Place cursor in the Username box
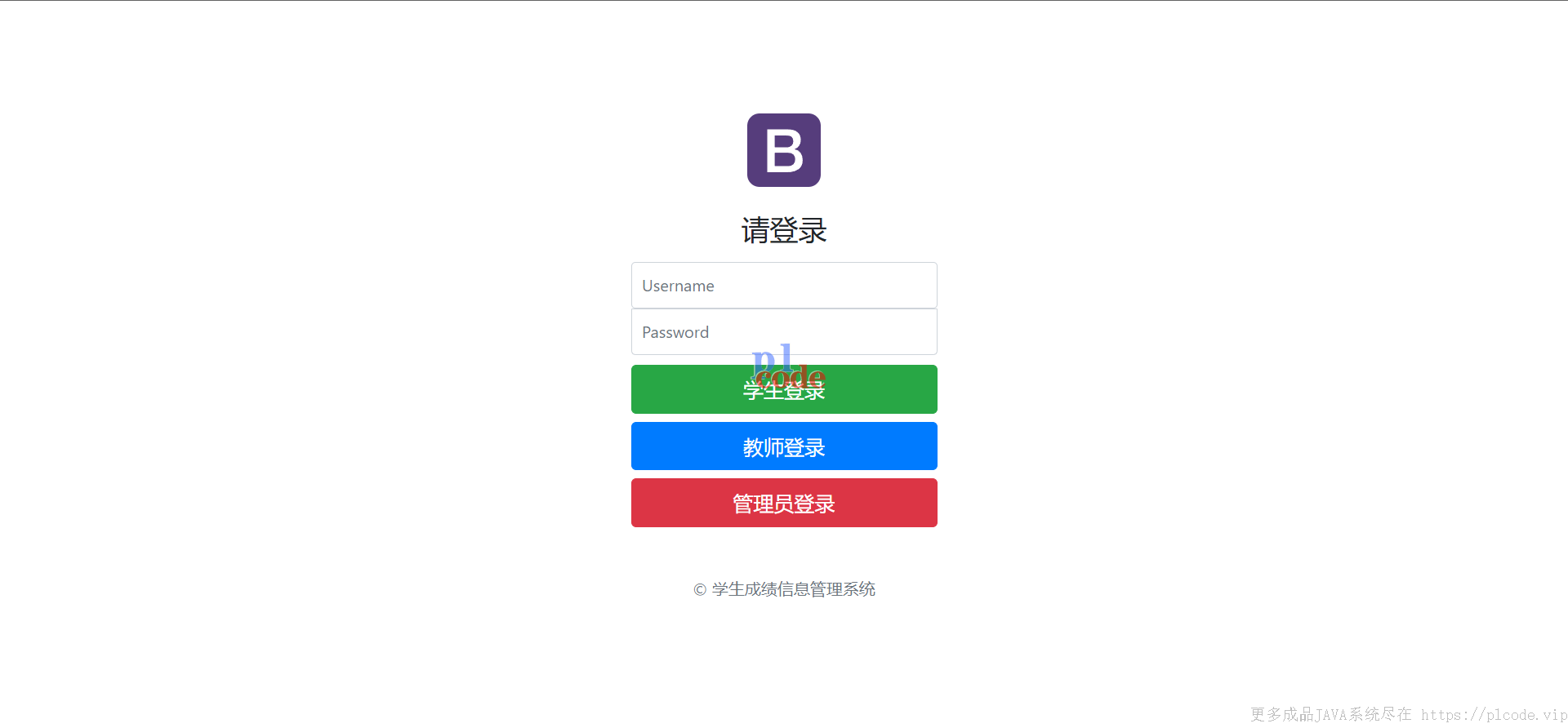 pos(784,286)
